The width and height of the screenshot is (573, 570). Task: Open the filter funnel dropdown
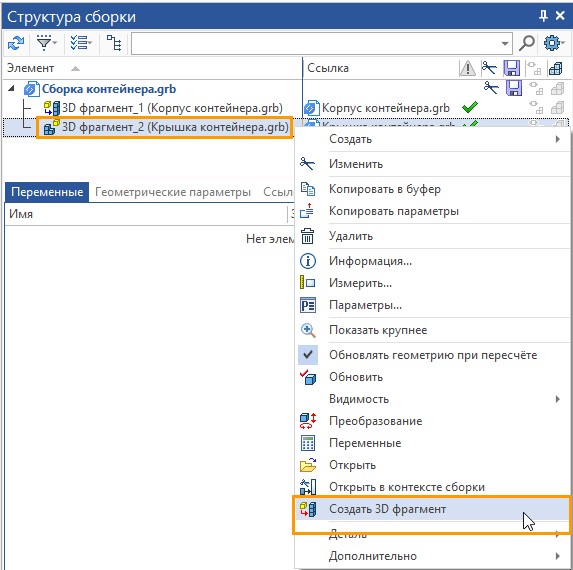[x=47, y=43]
